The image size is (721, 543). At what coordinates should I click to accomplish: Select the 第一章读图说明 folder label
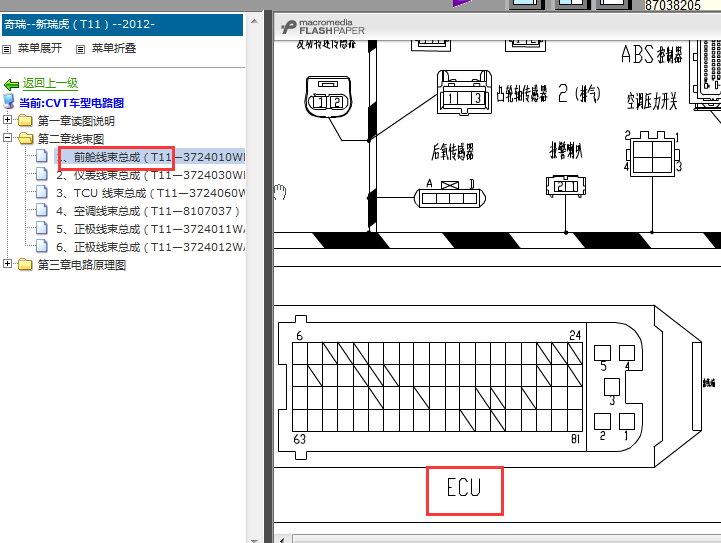point(76,121)
